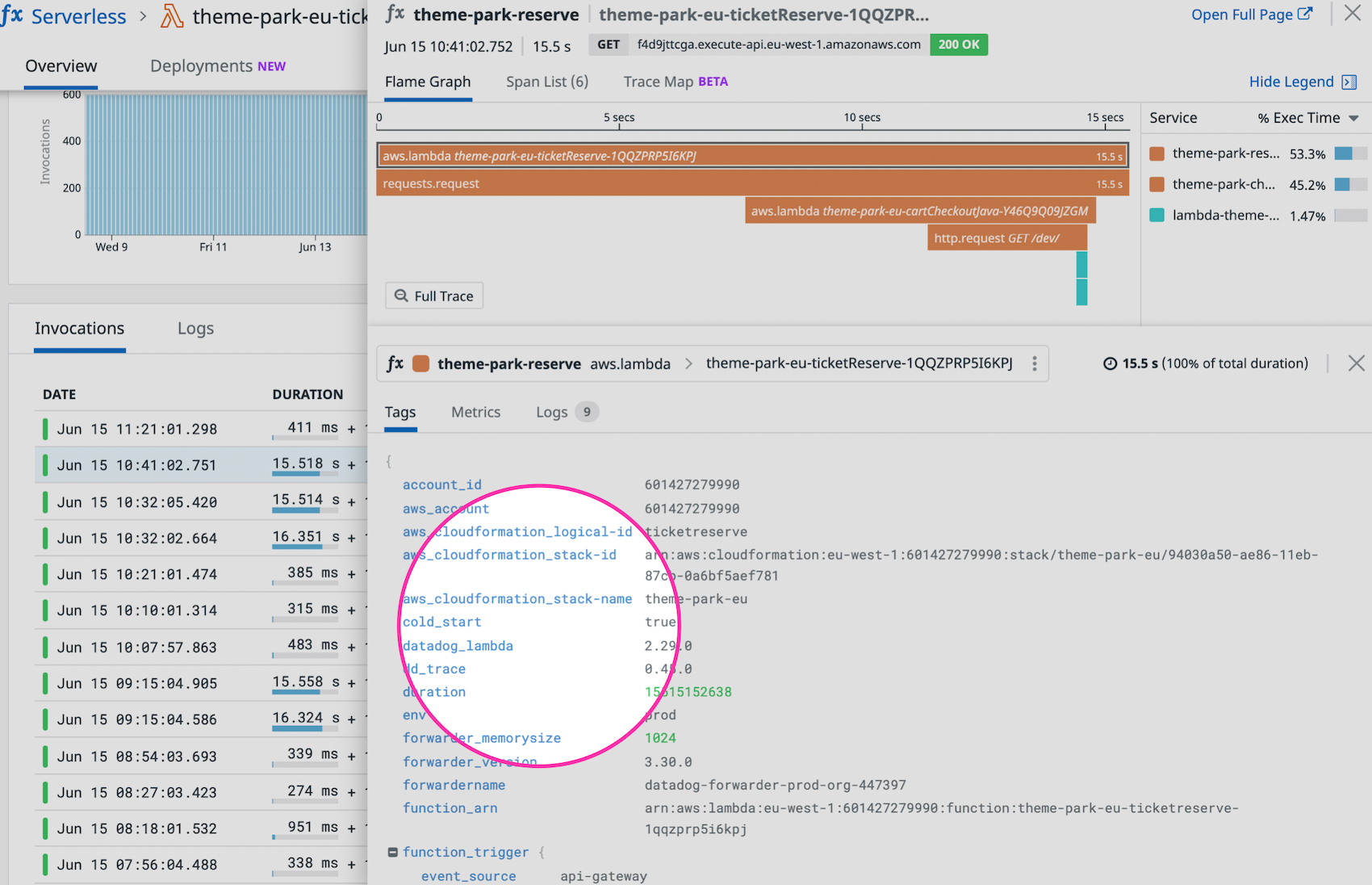Click the teal color swatch for lambda-theme service
Viewport: 1372px width, 885px height.
tap(1157, 215)
